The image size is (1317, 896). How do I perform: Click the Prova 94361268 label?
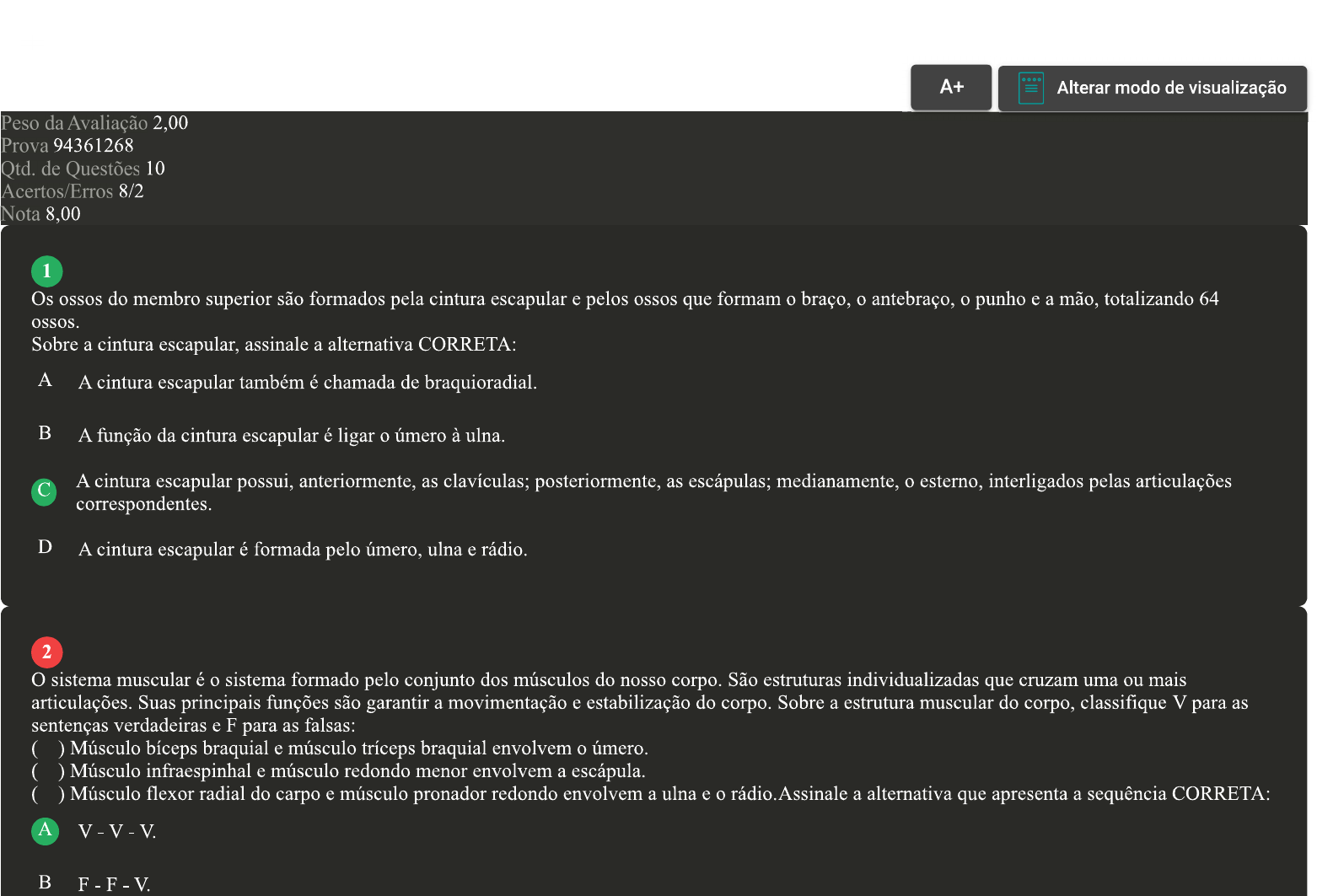(67, 146)
